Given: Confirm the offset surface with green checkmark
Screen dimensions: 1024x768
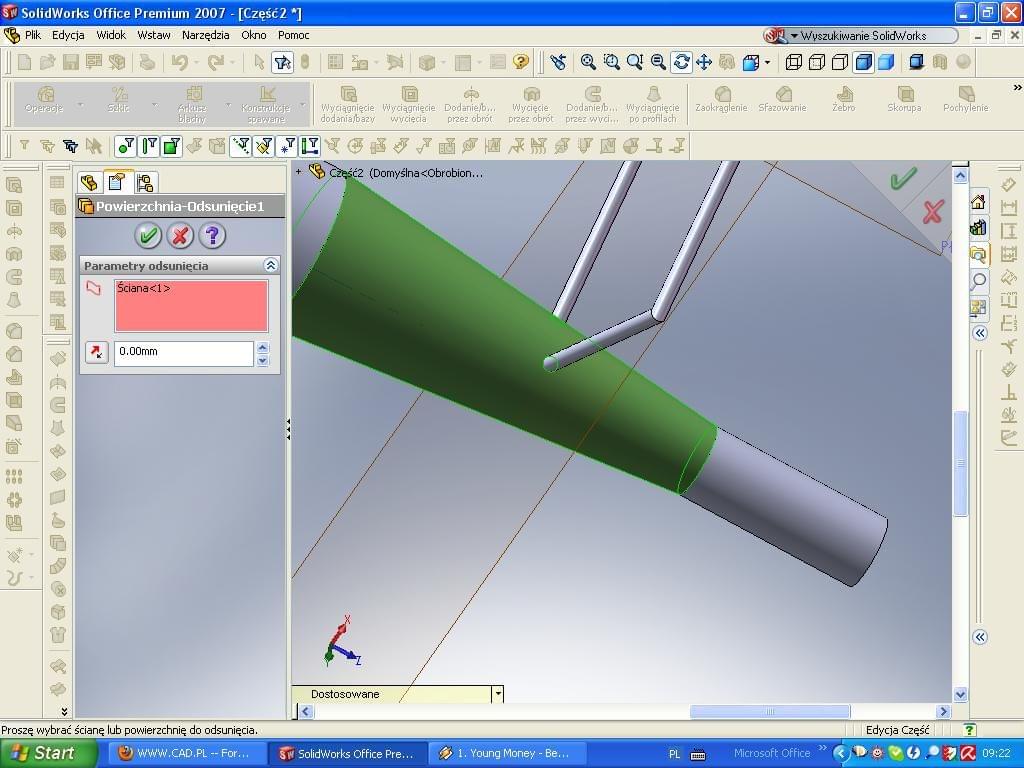Looking at the screenshot, I should 148,236.
